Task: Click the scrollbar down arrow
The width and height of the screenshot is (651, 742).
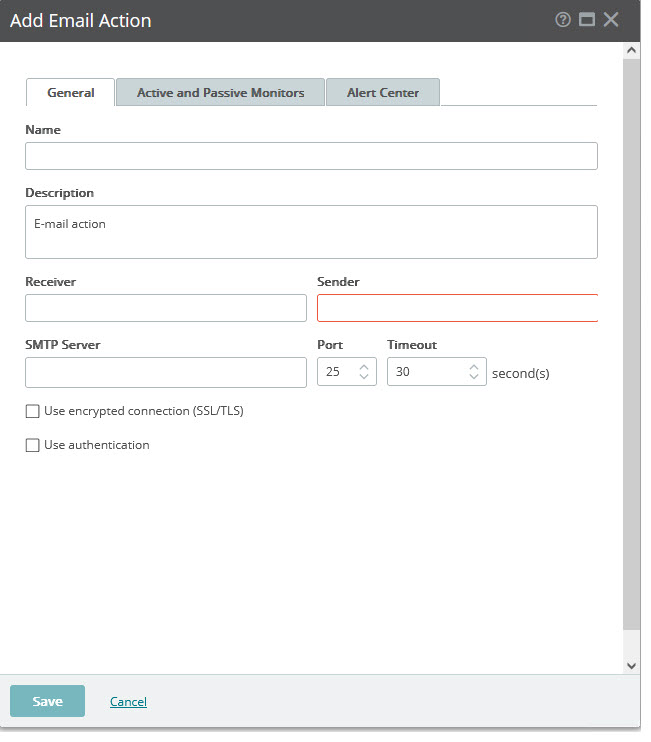Action: click(631, 666)
